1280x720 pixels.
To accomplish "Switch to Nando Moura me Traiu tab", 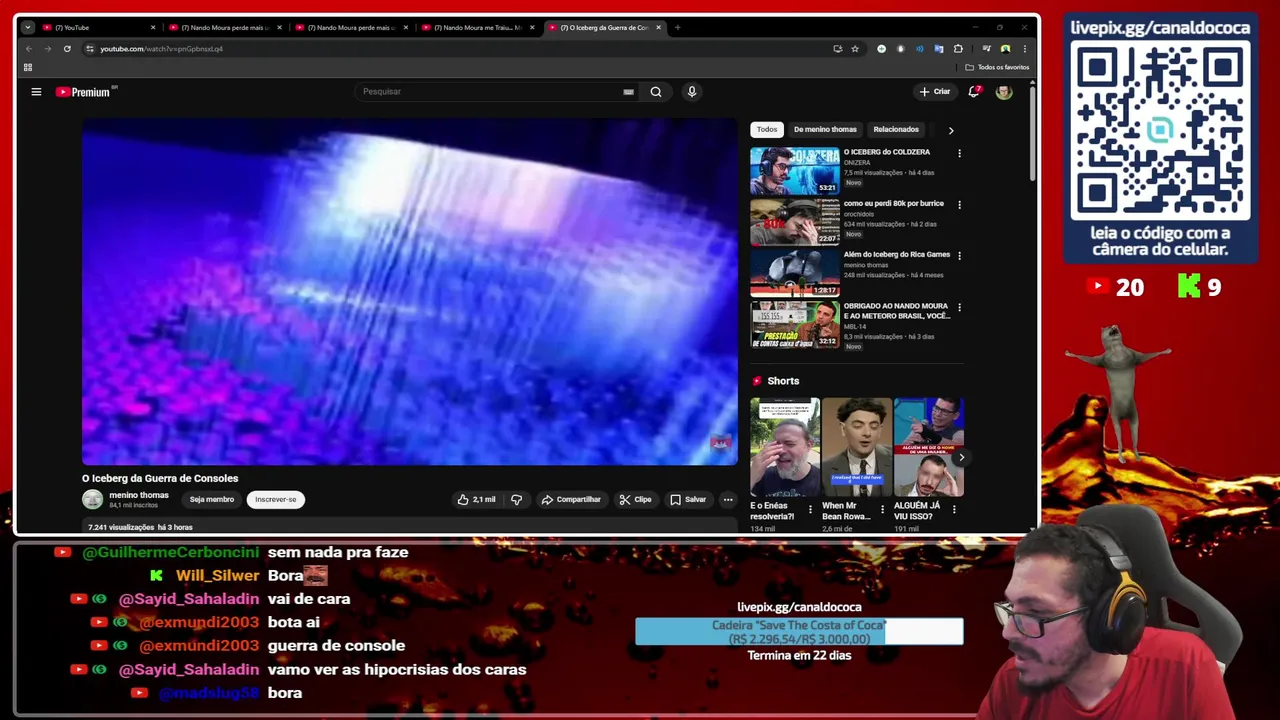I will [476, 27].
